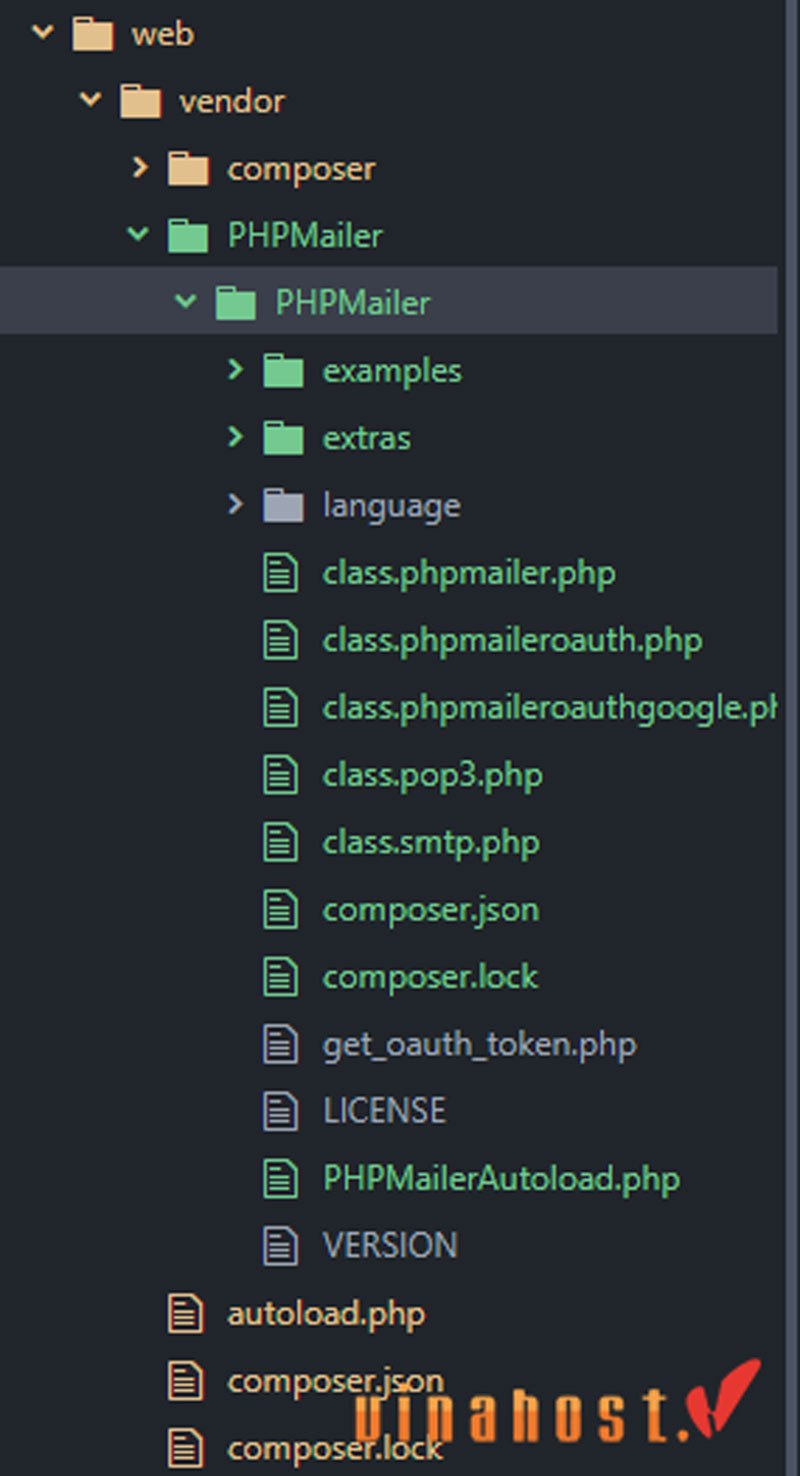Click the get_oauth_token.php file icon

pos(281,1043)
